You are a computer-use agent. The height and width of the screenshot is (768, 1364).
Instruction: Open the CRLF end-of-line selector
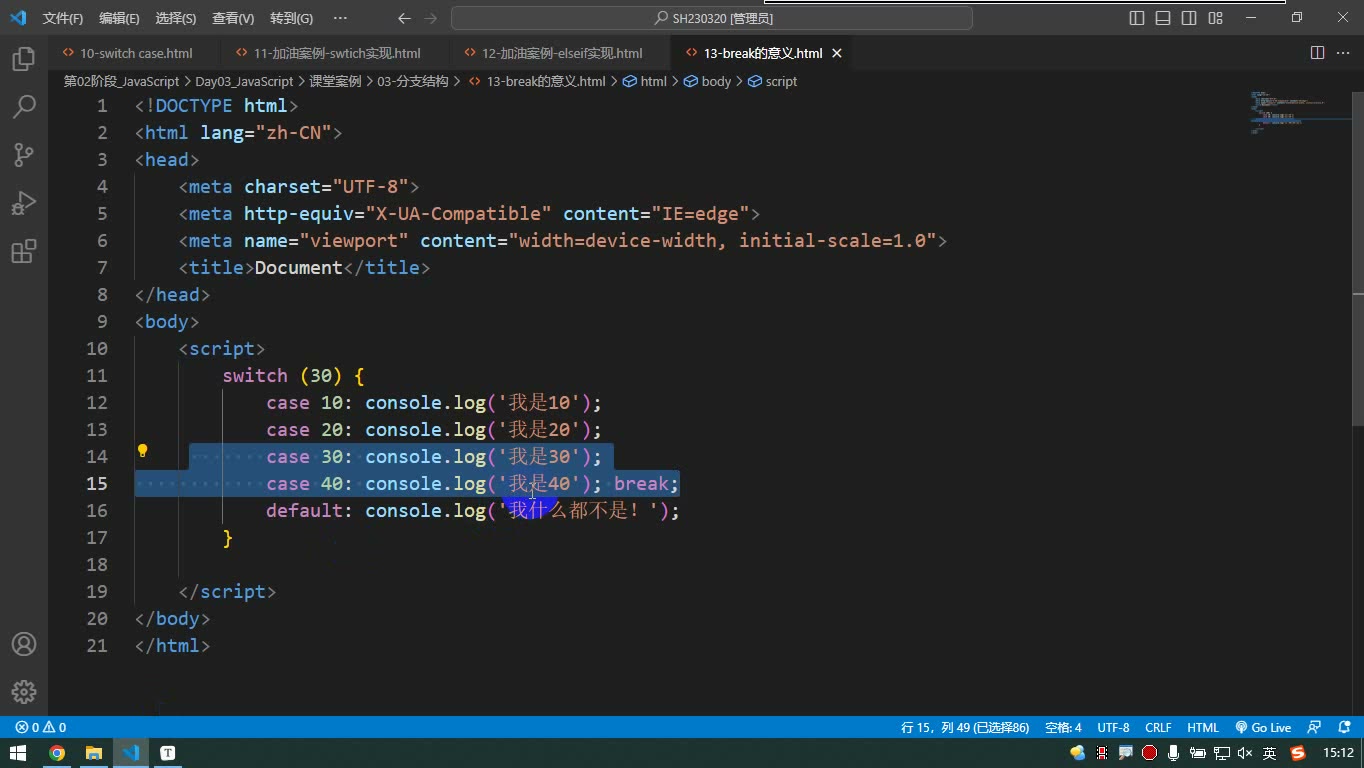1158,727
